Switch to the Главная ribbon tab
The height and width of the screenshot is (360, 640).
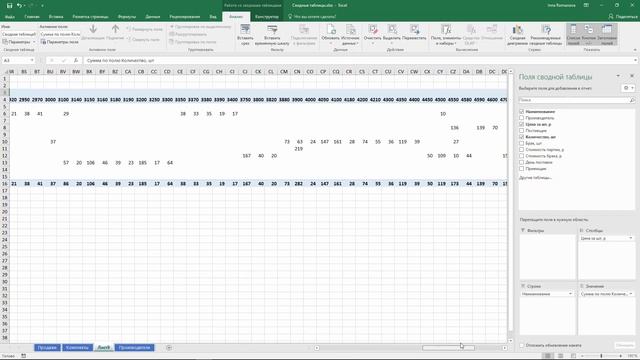32,17
